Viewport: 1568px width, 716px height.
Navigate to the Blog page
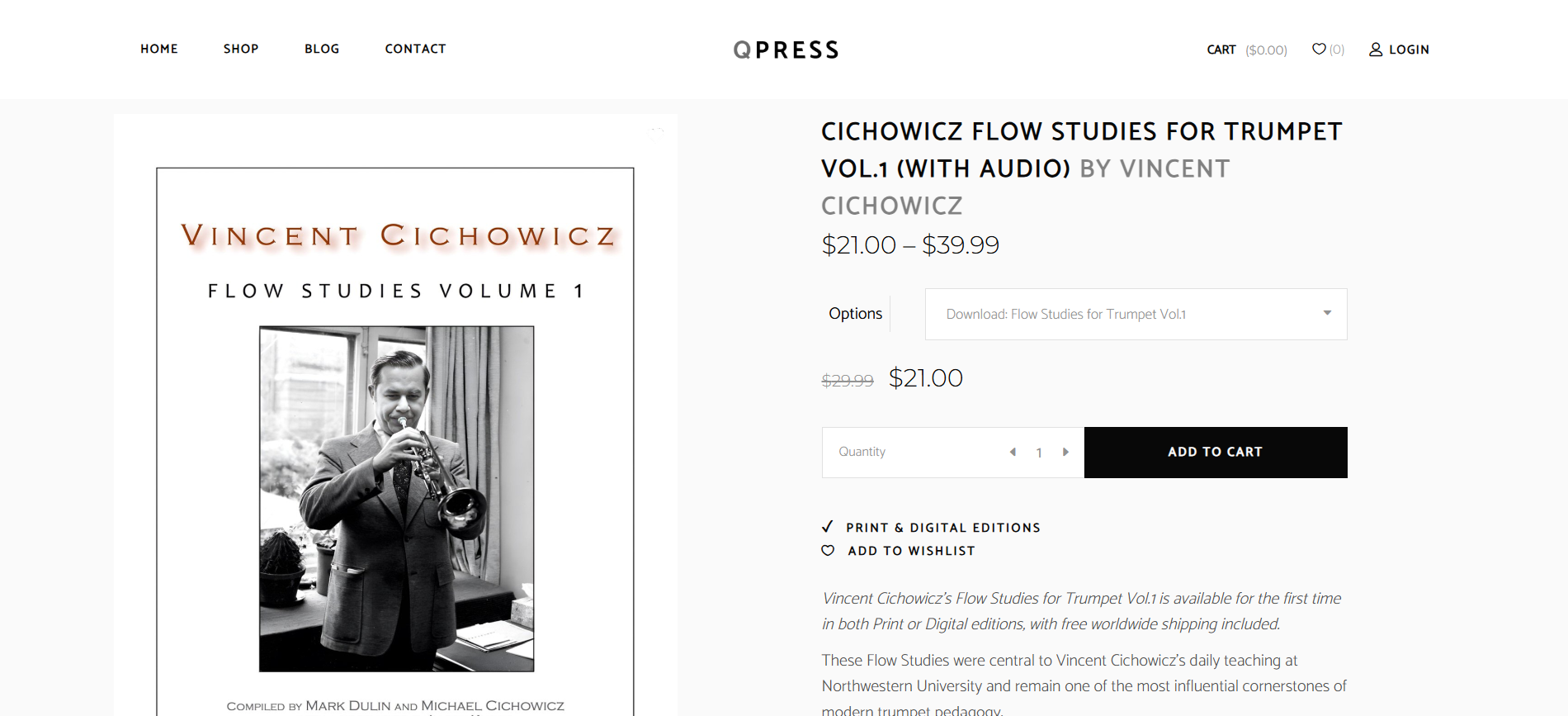pos(322,49)
